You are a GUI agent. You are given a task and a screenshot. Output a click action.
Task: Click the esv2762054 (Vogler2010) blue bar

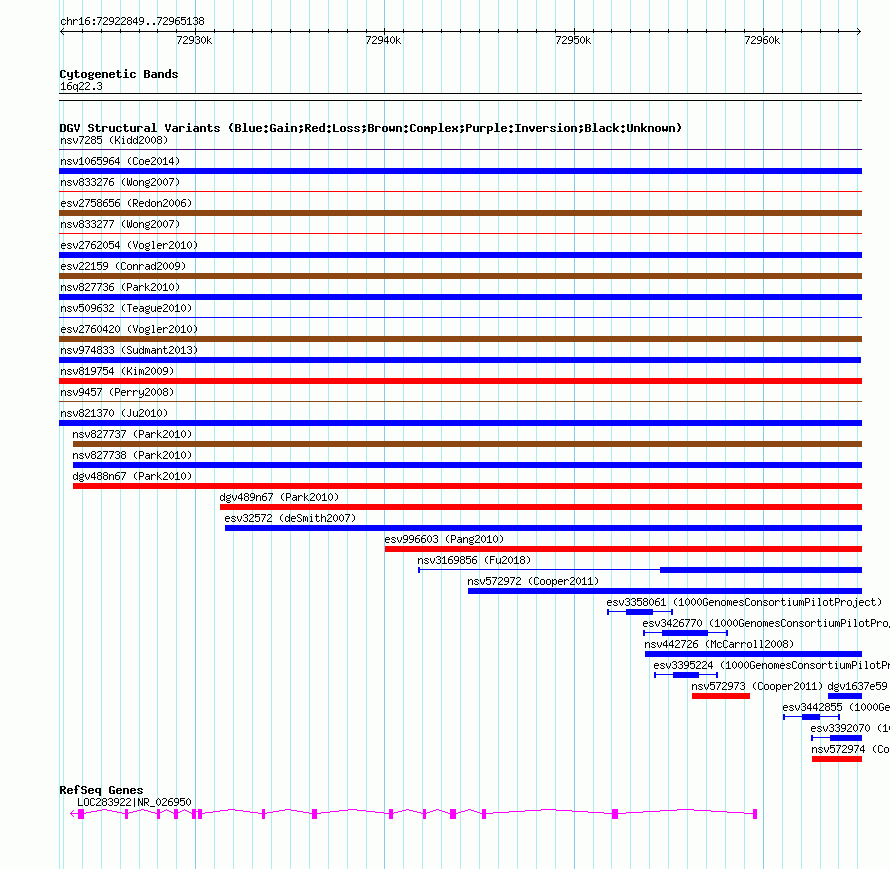(x=460, y=255)
